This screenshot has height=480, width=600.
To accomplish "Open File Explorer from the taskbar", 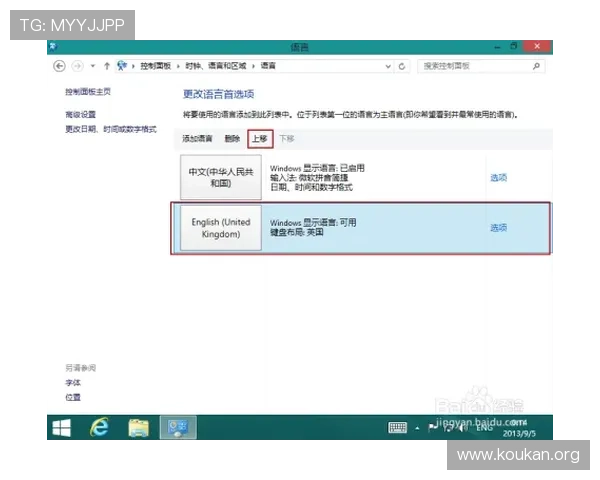I will click(139, 428).
